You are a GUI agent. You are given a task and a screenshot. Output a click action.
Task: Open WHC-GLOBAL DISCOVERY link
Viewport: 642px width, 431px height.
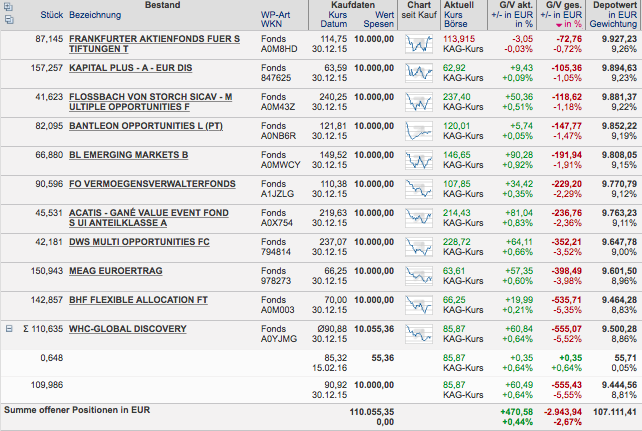click(x=128, y=329)
